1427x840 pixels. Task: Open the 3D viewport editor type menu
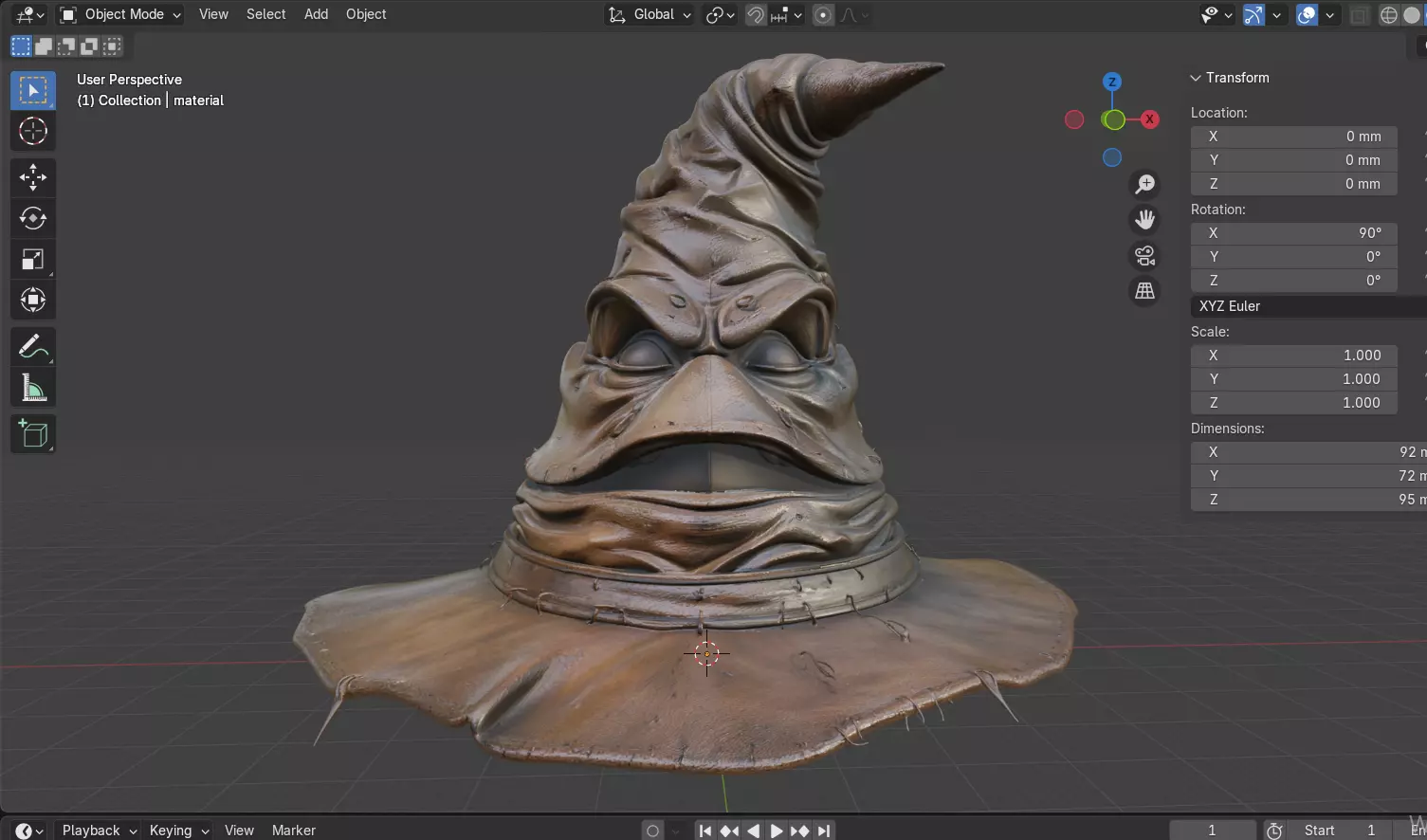29,14
